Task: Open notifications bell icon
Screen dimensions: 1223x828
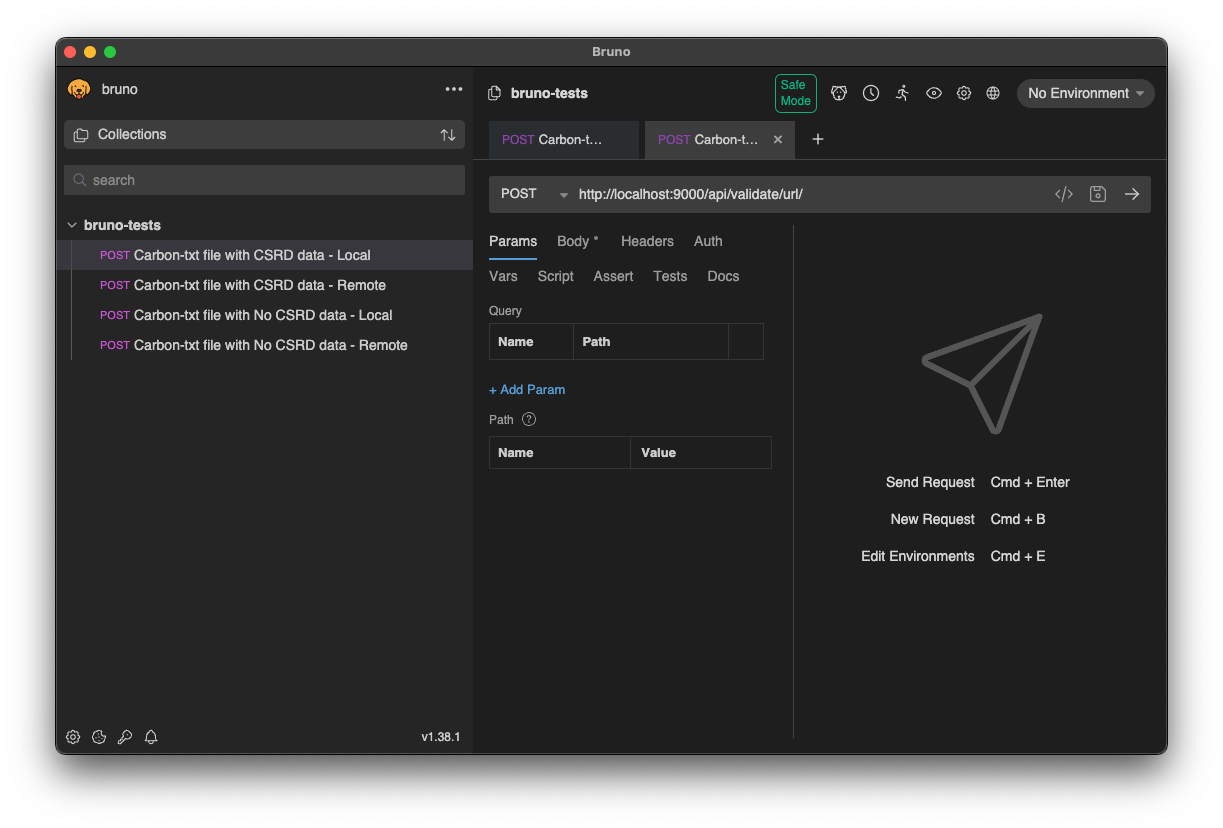Action: pos(151,737)
